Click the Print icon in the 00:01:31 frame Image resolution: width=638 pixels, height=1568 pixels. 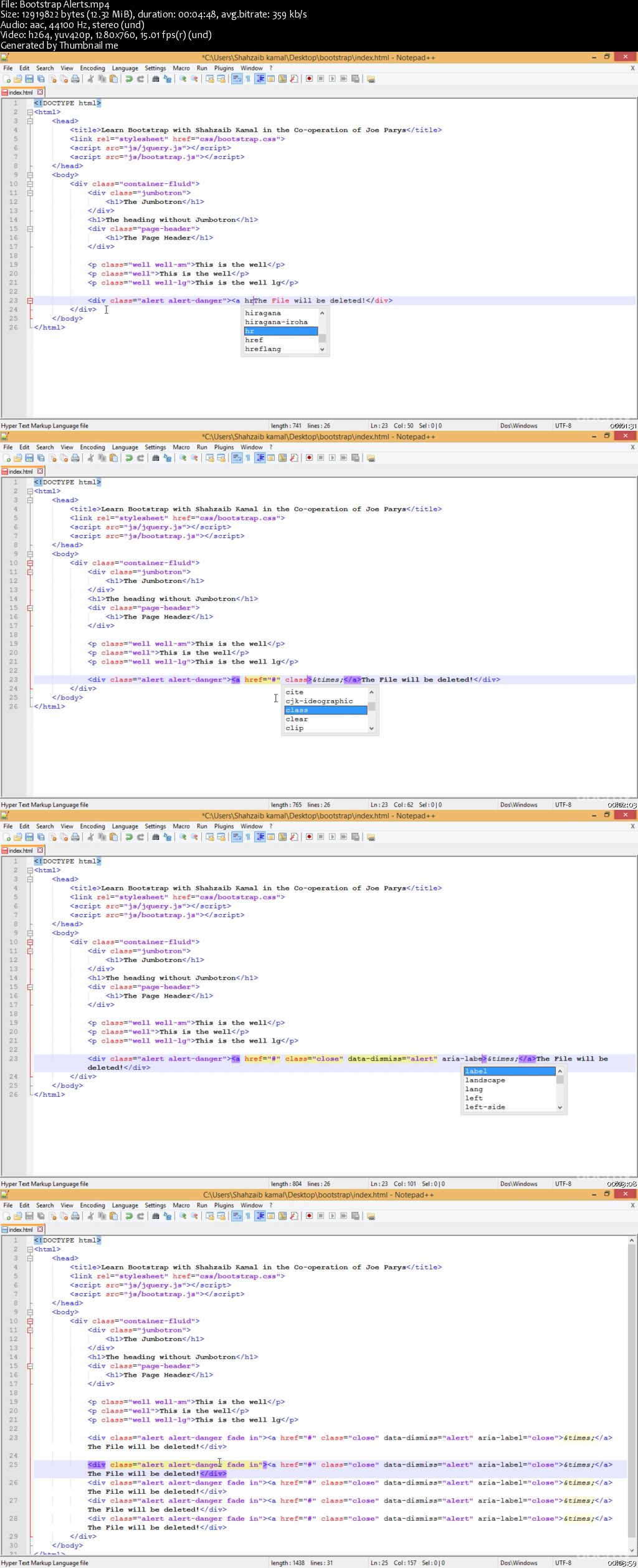click(x=75, y=79)
